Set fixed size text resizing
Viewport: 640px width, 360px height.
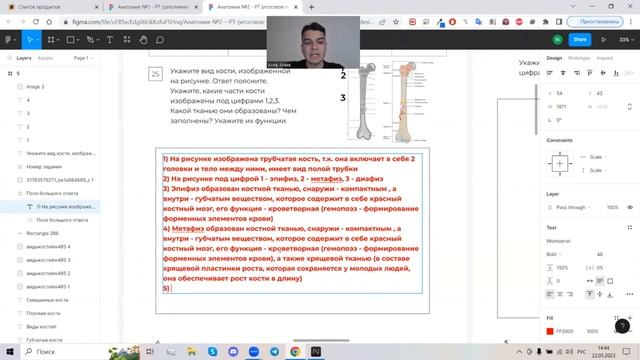[x=610, y=281]
